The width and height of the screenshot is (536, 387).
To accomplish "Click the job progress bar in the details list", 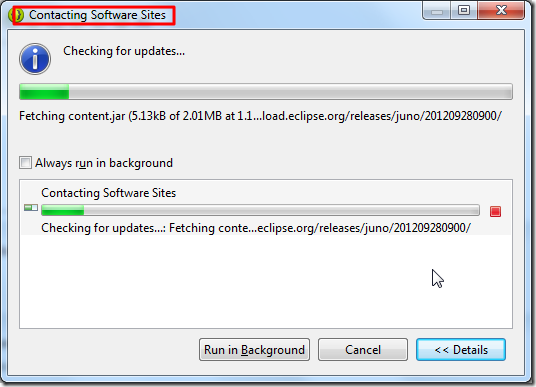I will tap(260, 210).
